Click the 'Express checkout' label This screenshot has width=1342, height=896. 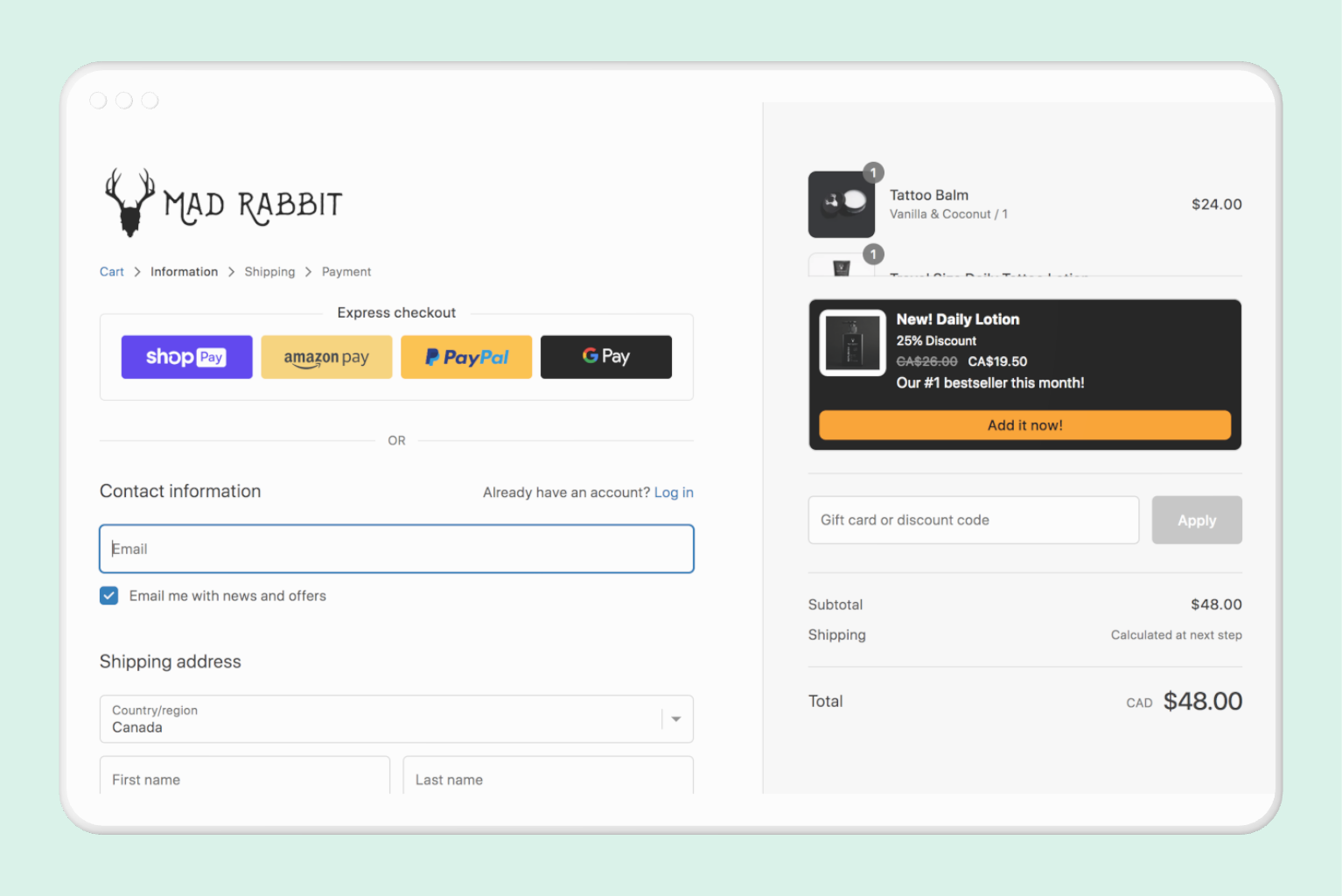pyautogui.click(x=396, y=312)
